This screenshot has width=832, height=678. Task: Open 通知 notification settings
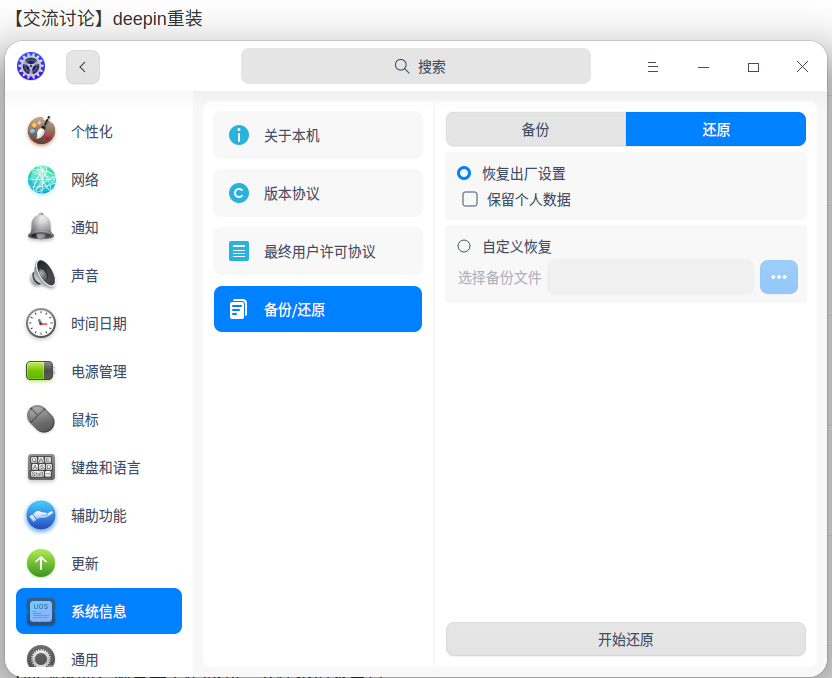coord(84,228)
